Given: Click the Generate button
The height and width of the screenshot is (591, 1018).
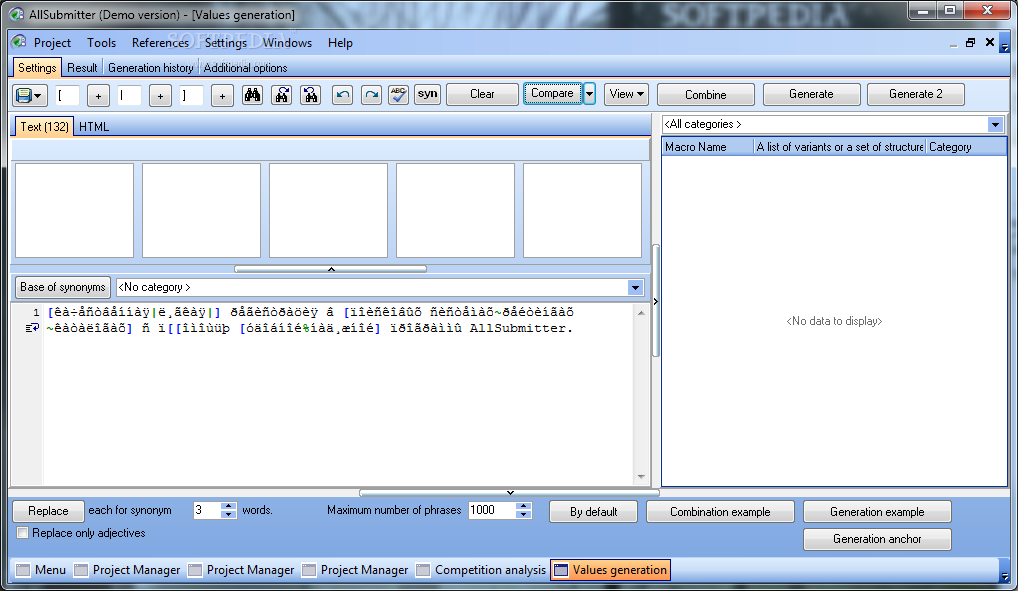Looking at the screenshot, I should 811,94.
